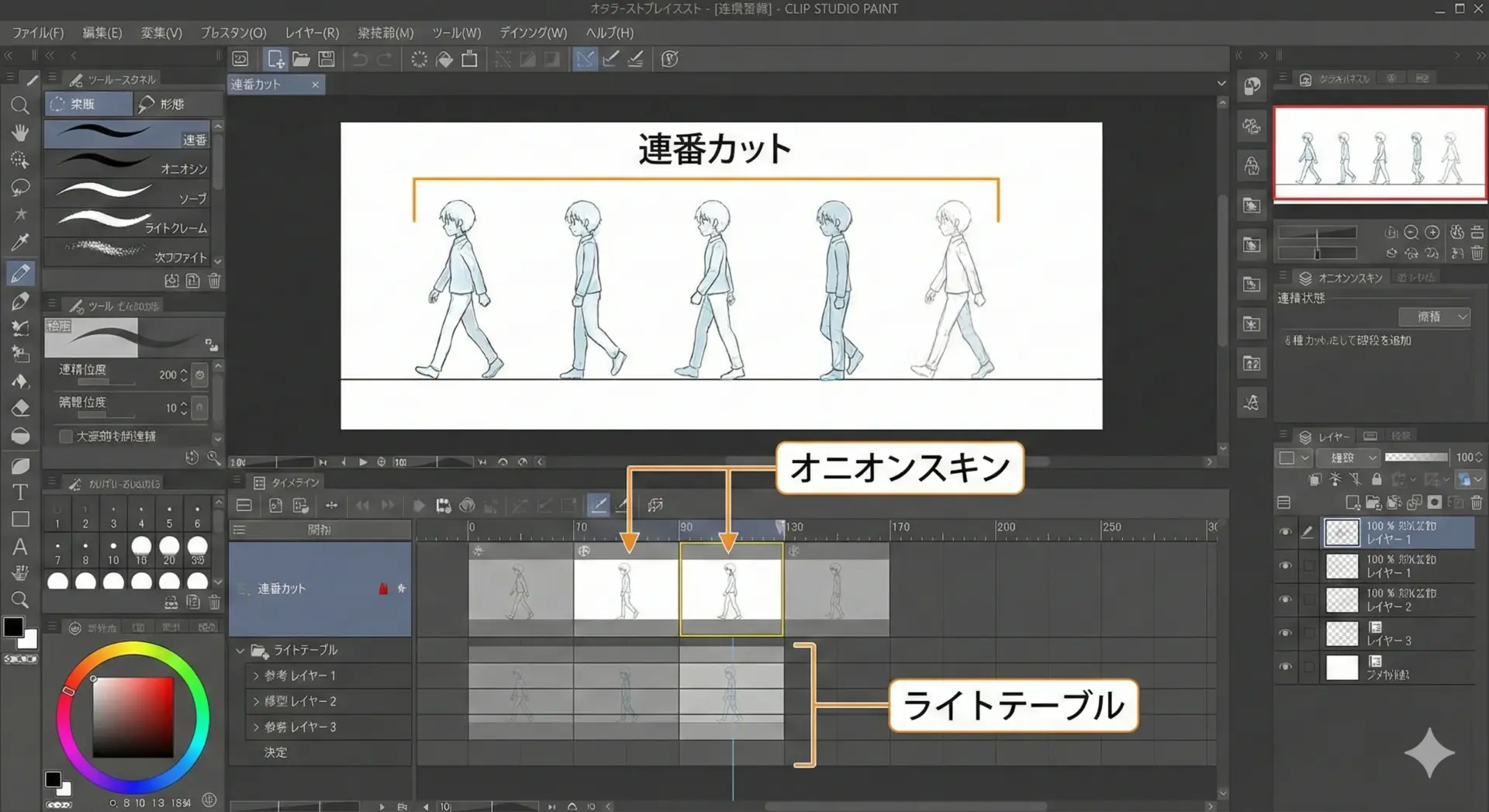Select the Text tool

pyautogui.click(x=20, y=492)
